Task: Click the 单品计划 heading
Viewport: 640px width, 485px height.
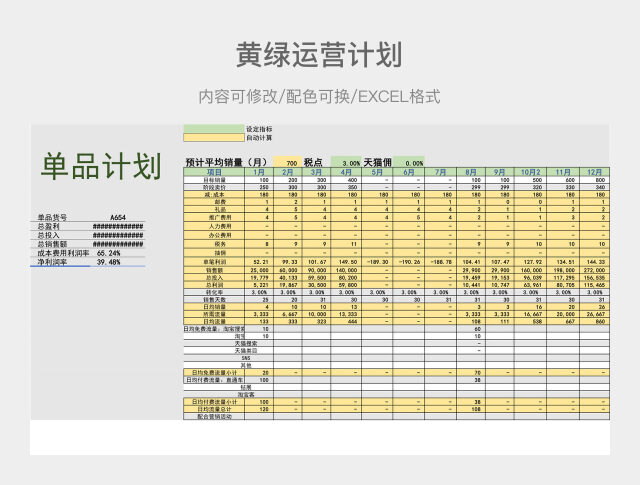Action: 101,166
